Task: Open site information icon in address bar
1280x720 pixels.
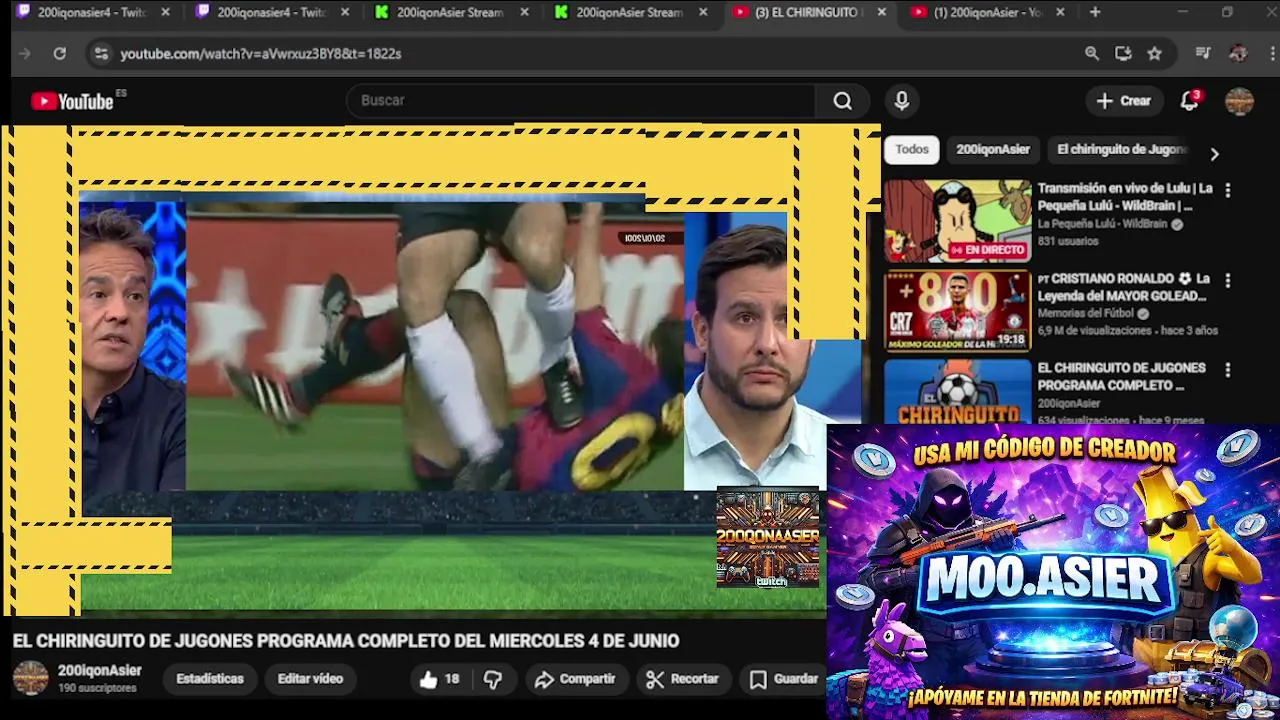Action: coord(100,54)
